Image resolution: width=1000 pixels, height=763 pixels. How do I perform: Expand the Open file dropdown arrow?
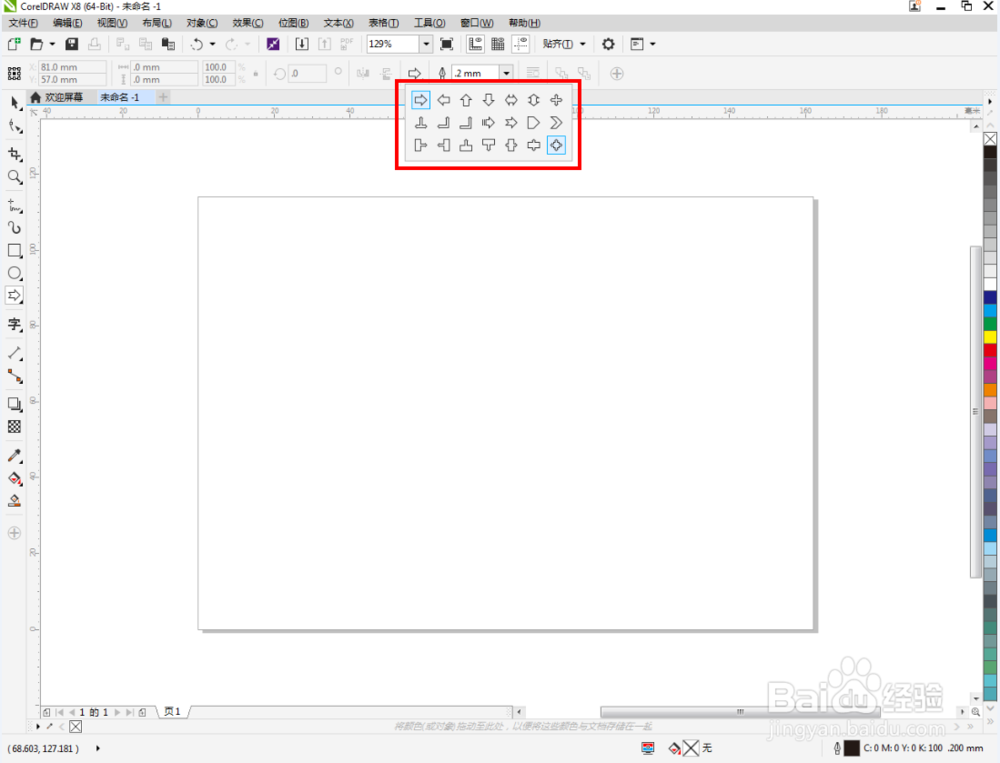(52, 44)
